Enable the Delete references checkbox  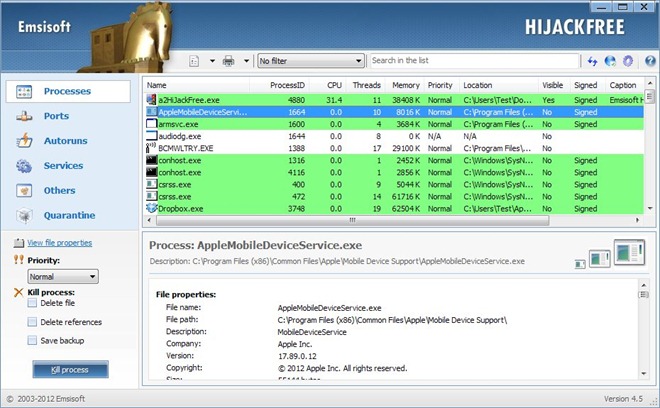point(32,322)
